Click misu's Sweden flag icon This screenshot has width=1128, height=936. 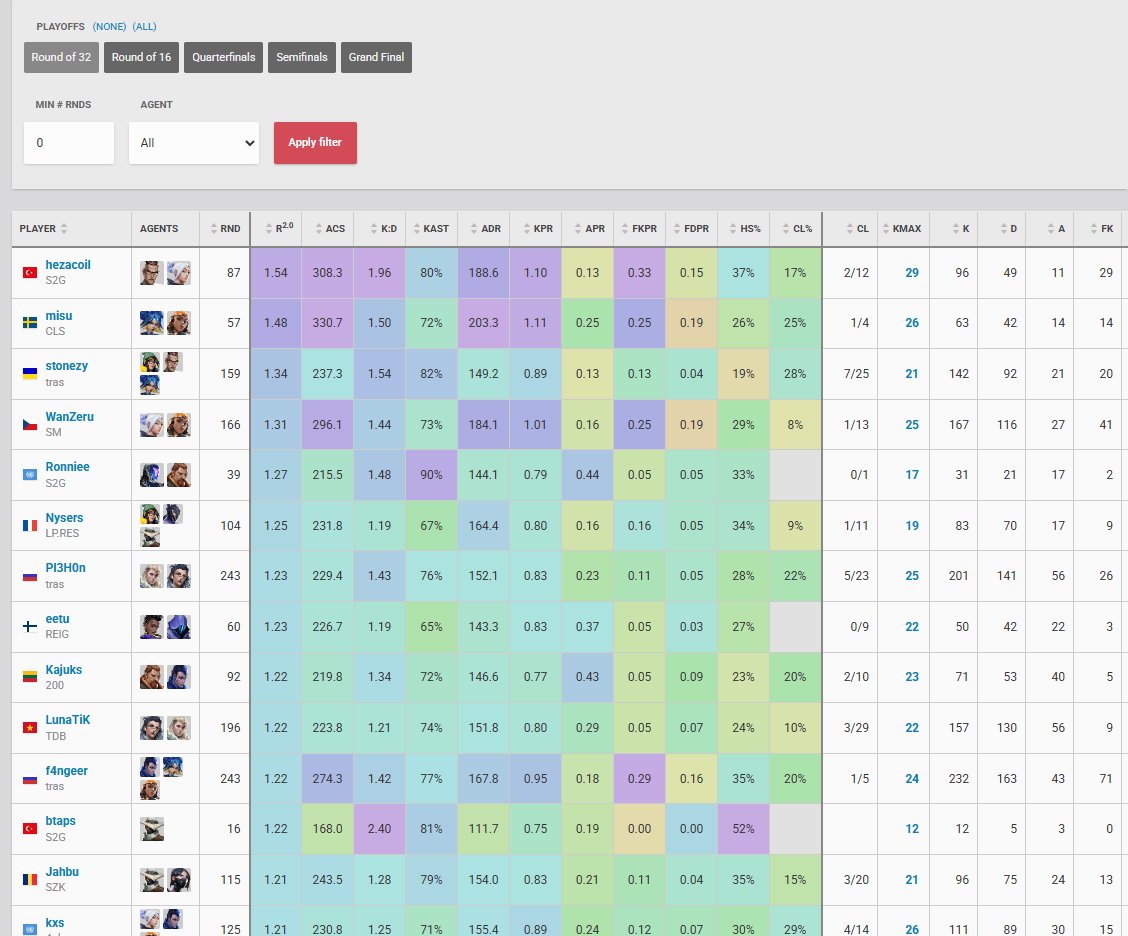[x=29, y=323]
